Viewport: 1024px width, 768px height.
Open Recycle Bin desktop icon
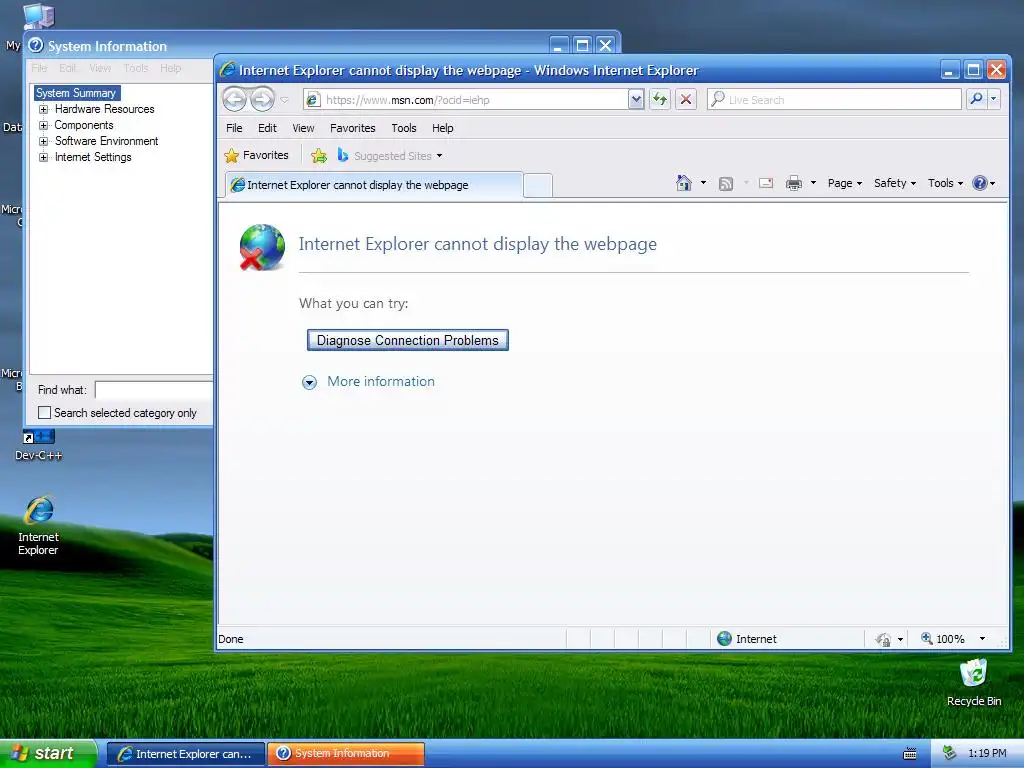[974, 683]
